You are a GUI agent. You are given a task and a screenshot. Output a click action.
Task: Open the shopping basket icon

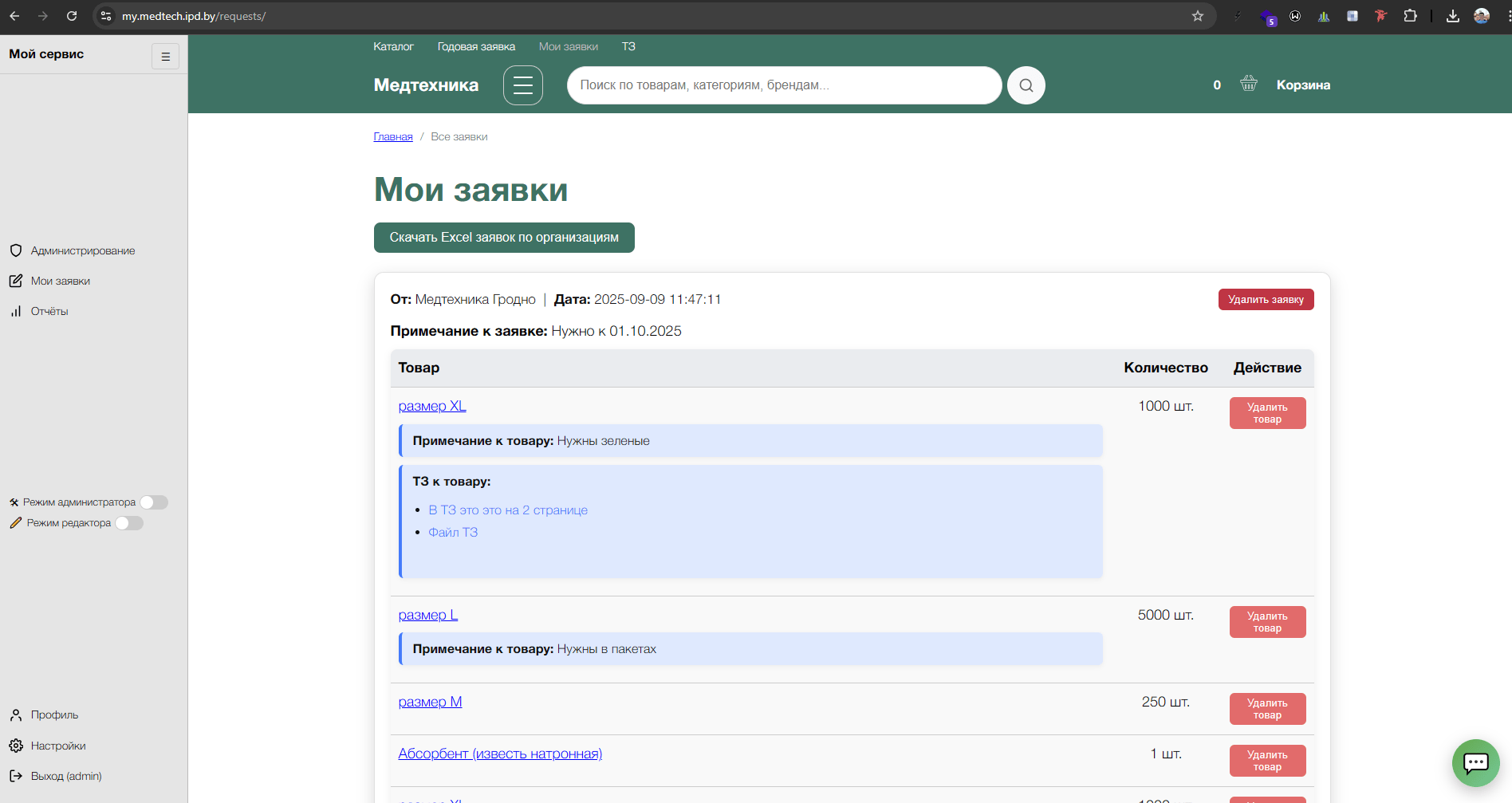[x=1248, y=84]
